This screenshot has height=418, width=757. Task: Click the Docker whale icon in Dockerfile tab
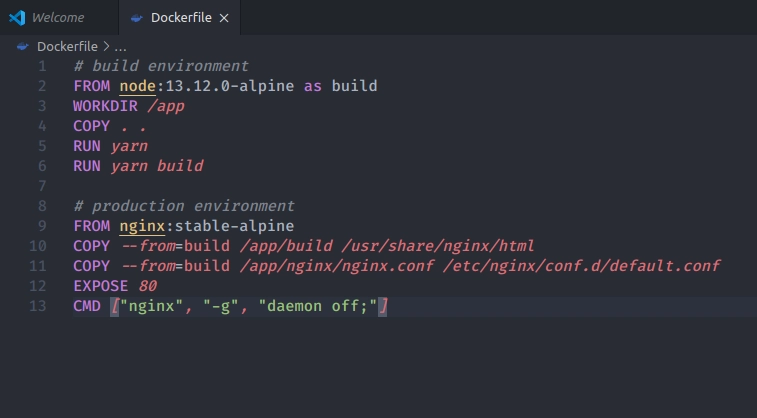pos(137,18)
